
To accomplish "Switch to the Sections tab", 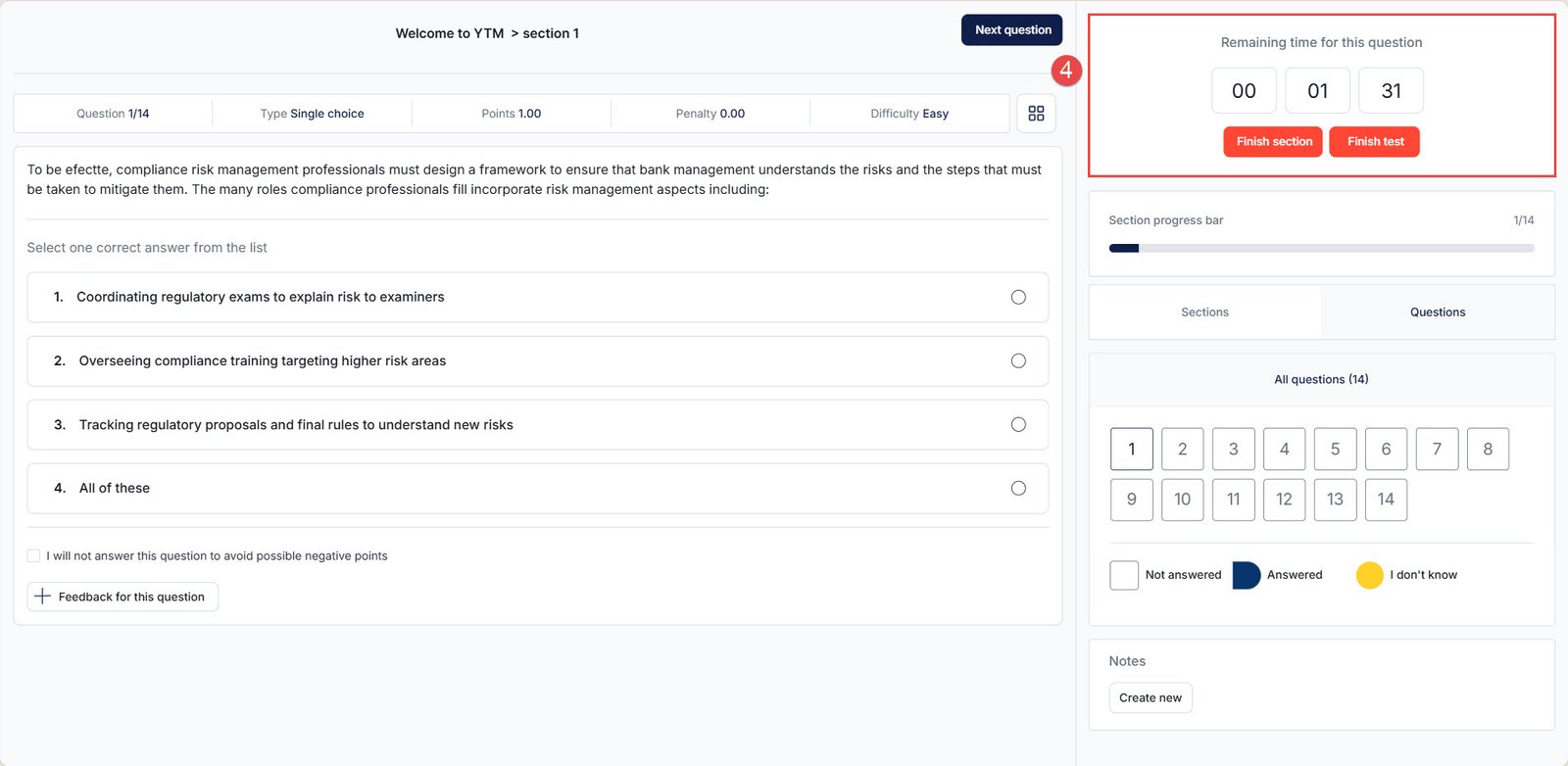I will point(1204,312).
